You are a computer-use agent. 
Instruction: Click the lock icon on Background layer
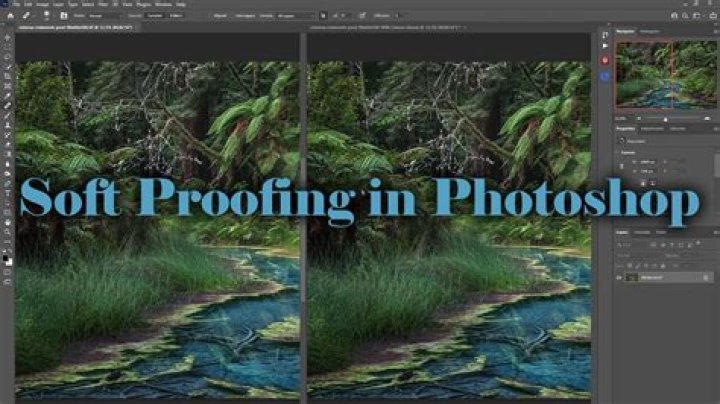pyautogui.click(x=706, y=277)
